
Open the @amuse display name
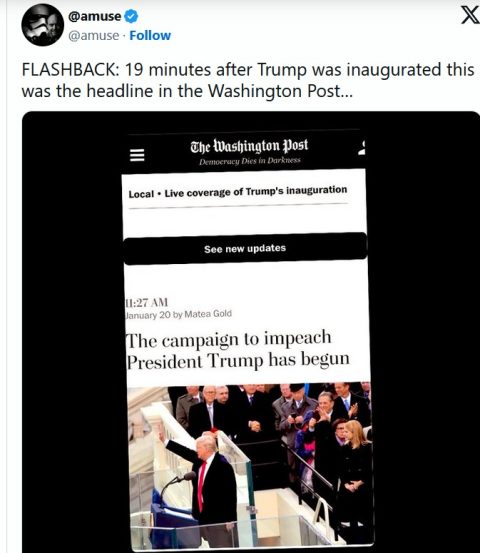tap(95, 16)
